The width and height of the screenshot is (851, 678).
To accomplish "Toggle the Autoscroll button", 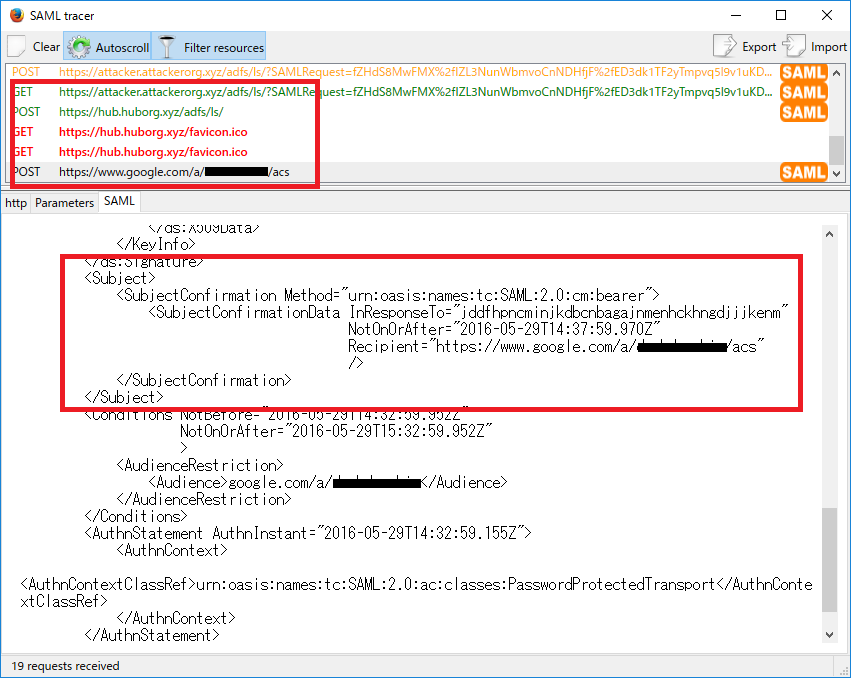I will [x=107, y=47].
